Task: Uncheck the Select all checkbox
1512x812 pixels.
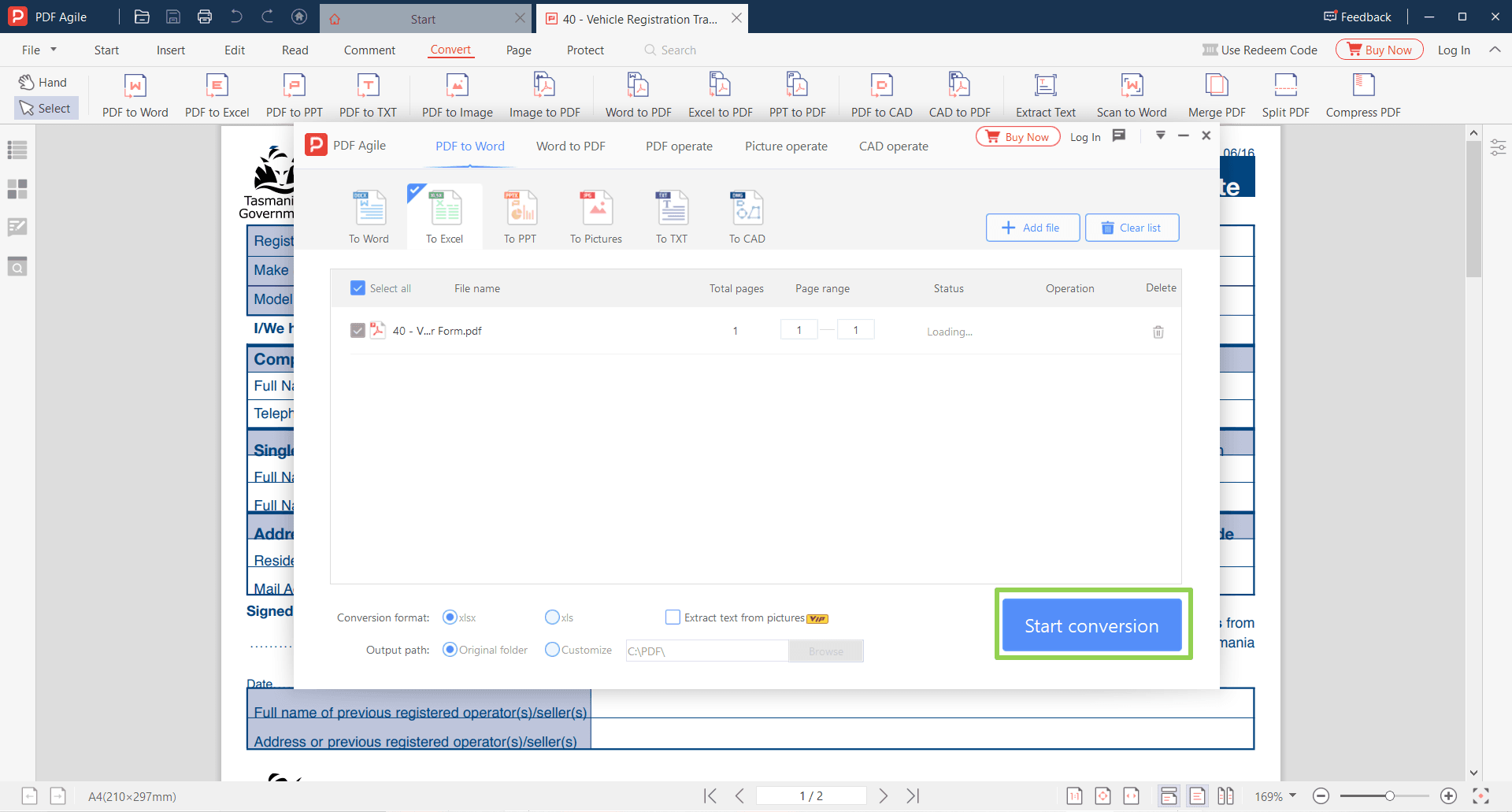Action: coord(358,288)
